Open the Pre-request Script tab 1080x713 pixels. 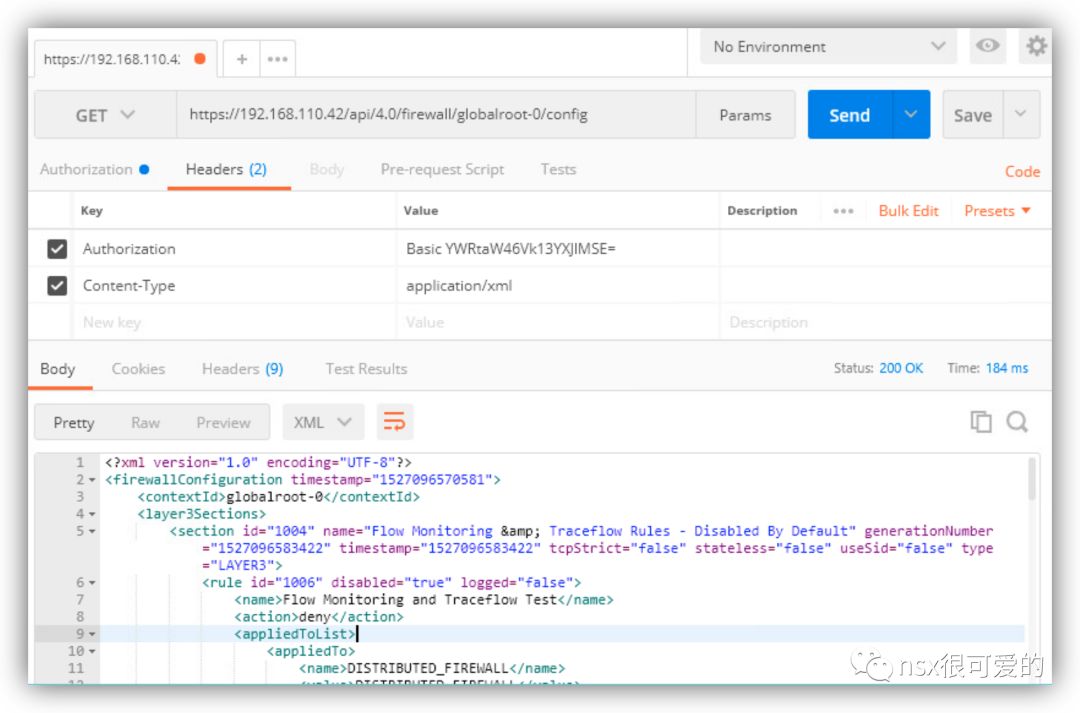point(442,169)
